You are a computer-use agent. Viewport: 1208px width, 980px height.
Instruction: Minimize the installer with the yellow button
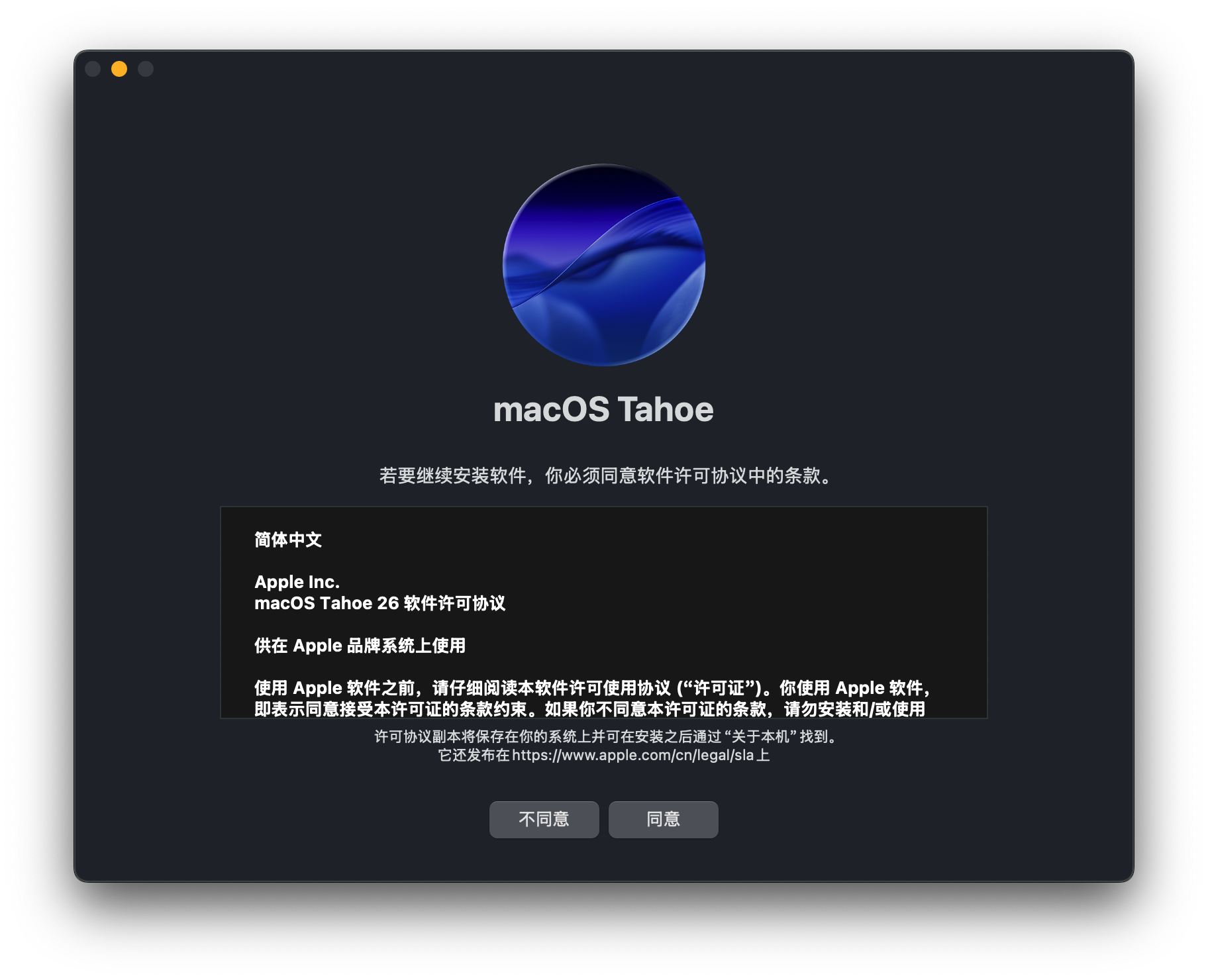119,69
